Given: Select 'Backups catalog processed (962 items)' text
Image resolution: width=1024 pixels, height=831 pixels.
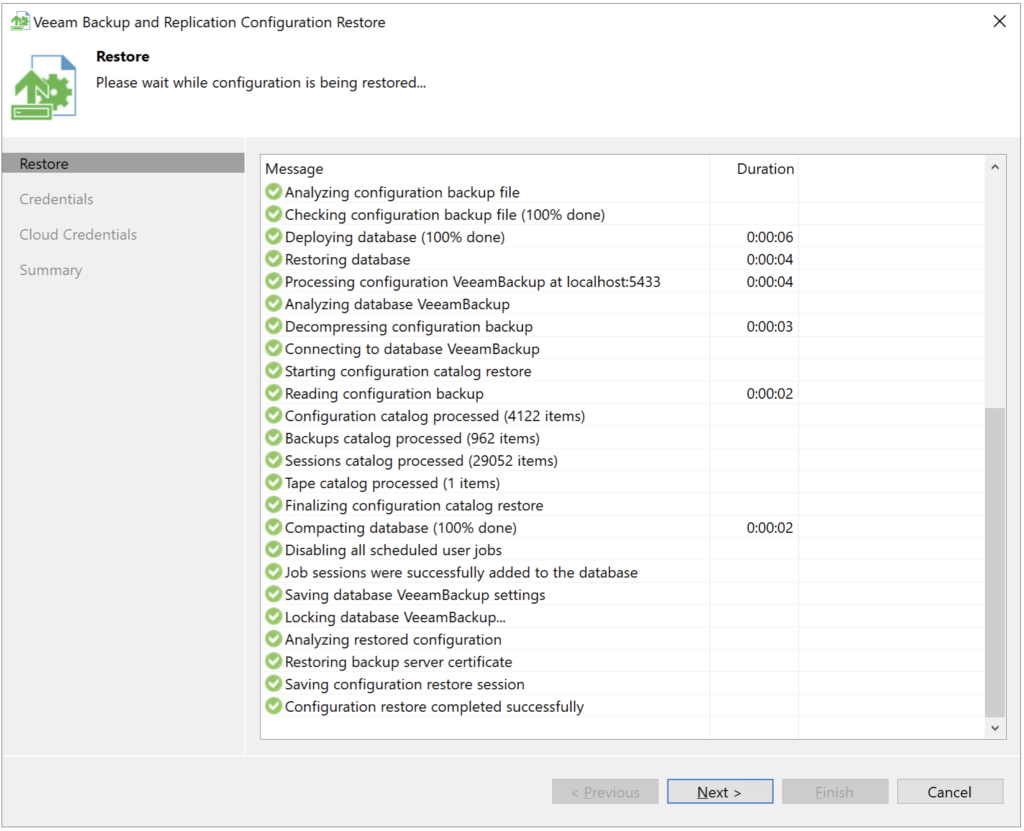Looking at the screenshot, I should point(412,438).
